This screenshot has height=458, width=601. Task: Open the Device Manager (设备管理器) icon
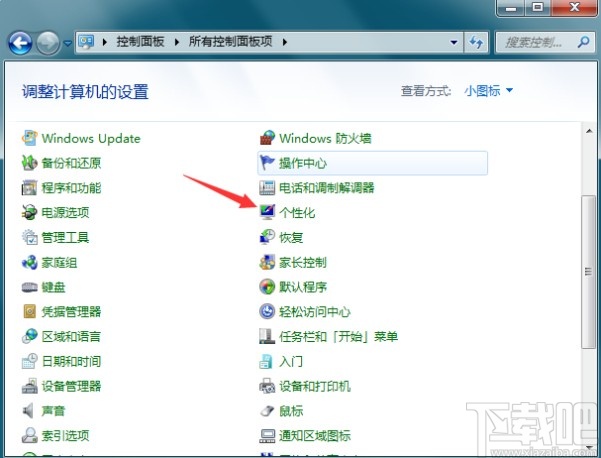tap(30, 386)
